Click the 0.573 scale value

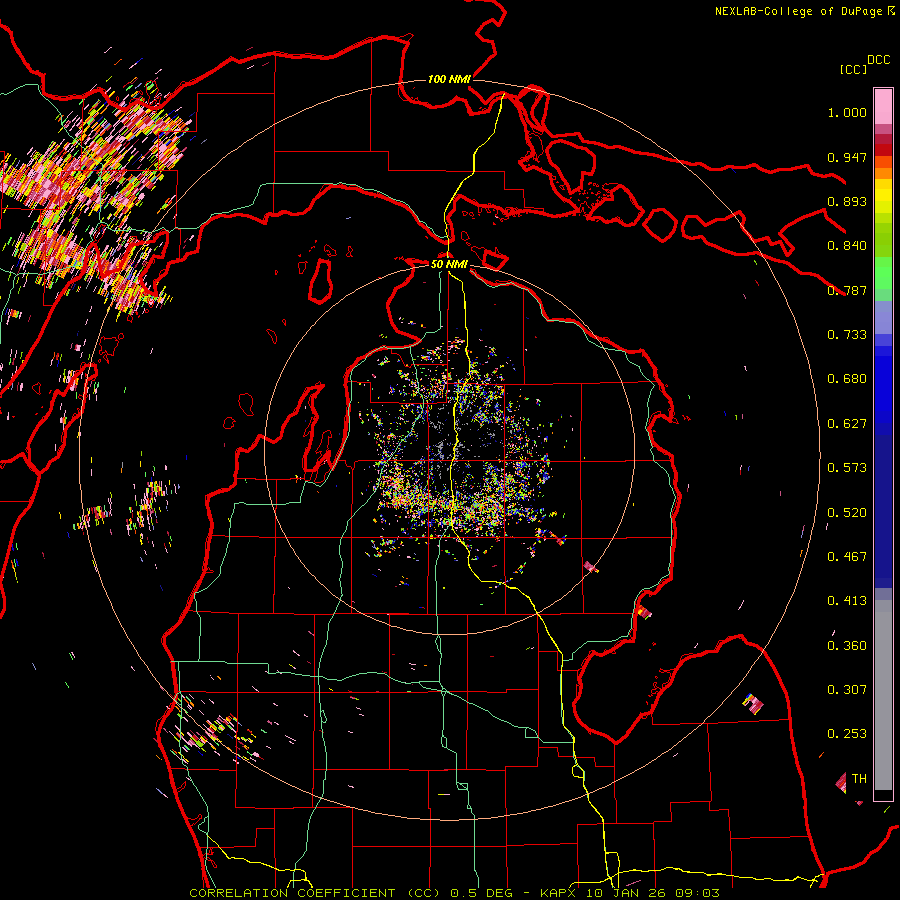pos(847,468)
